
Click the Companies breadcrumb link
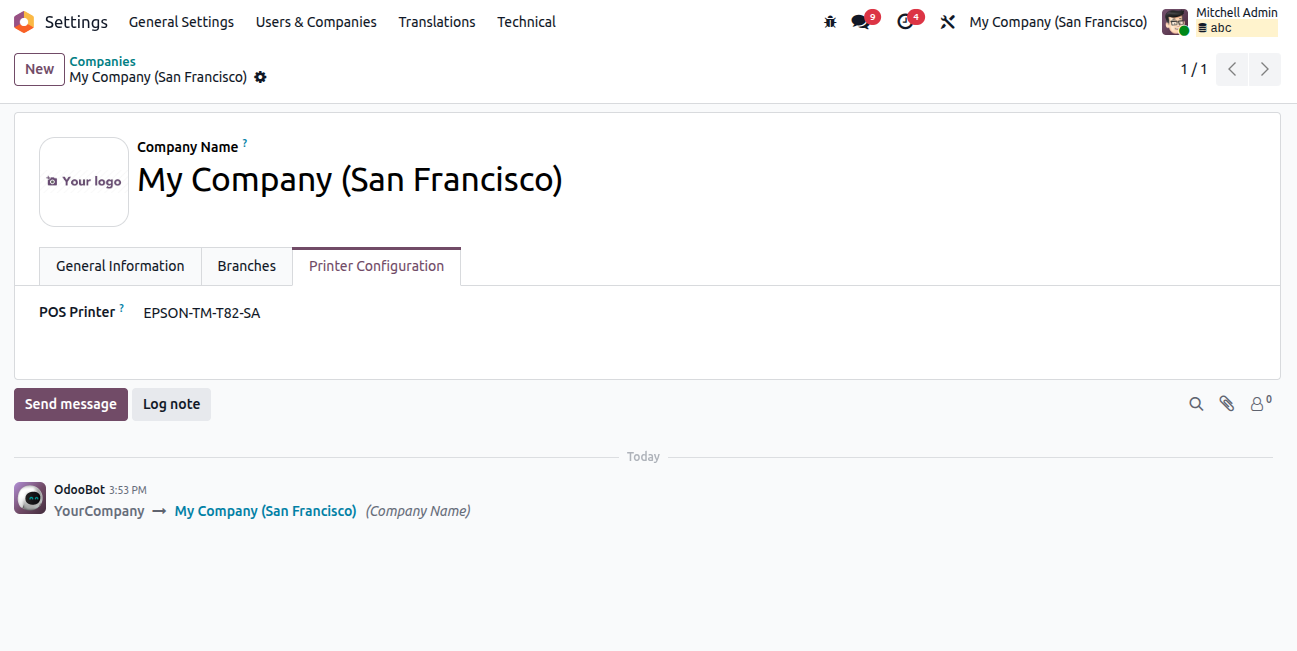(102, 61)
